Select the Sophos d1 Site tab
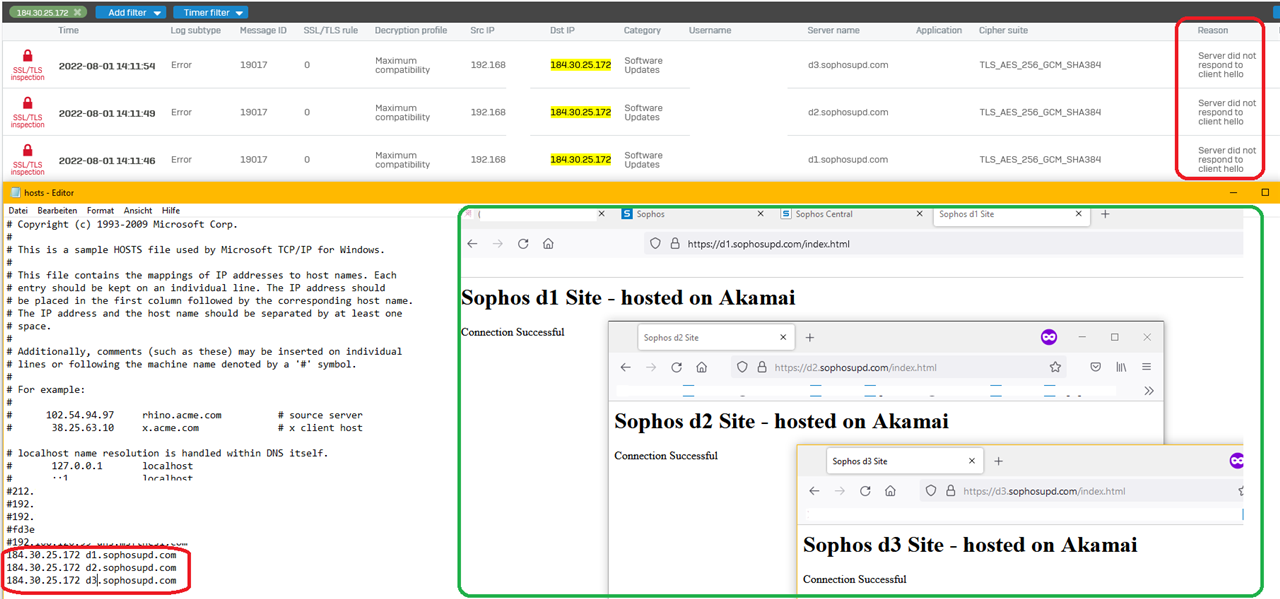The width and height of the screenshot is (1280, 599). (1012, 214)
